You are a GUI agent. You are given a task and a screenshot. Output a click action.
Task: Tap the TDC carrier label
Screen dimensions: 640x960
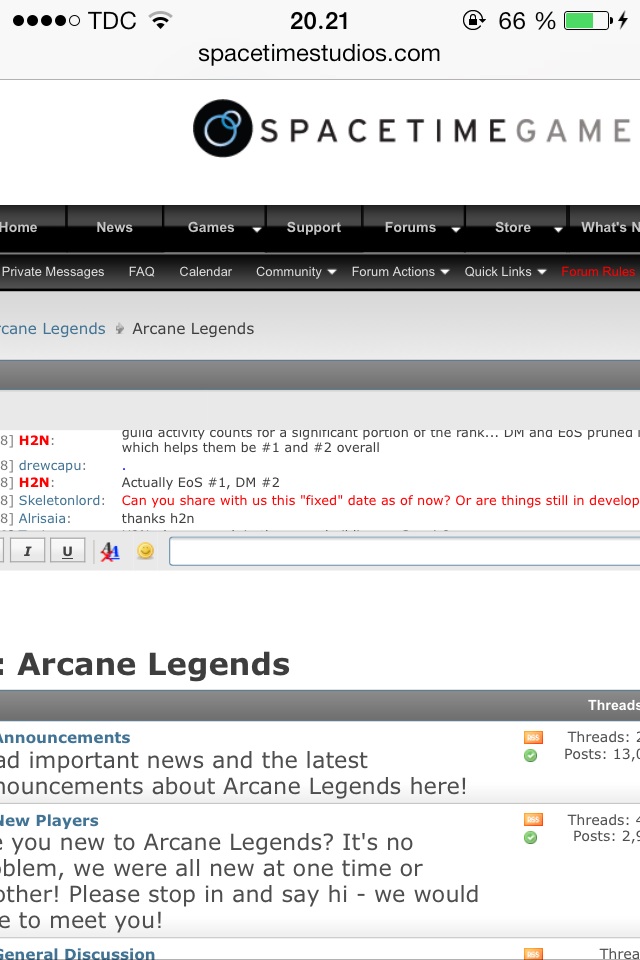(111, 21)
